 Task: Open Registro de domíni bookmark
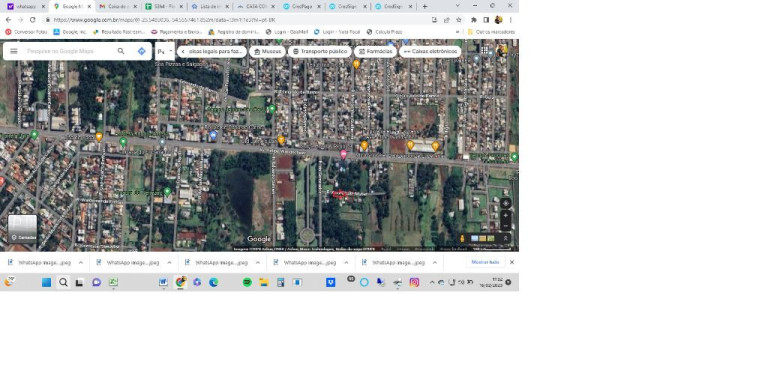234,32
